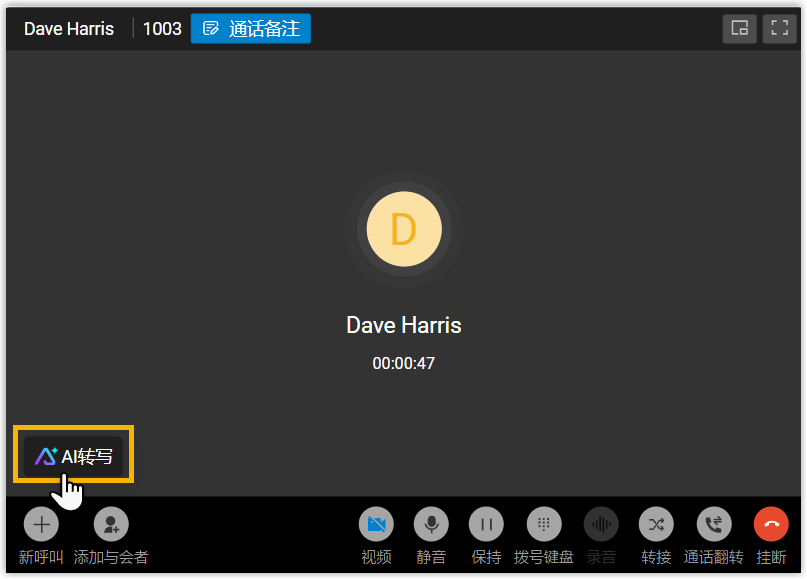The height and width of the screenshot is (579, 807).
Task: Toggle the 视频 camera on
Action: coord(376,524)
